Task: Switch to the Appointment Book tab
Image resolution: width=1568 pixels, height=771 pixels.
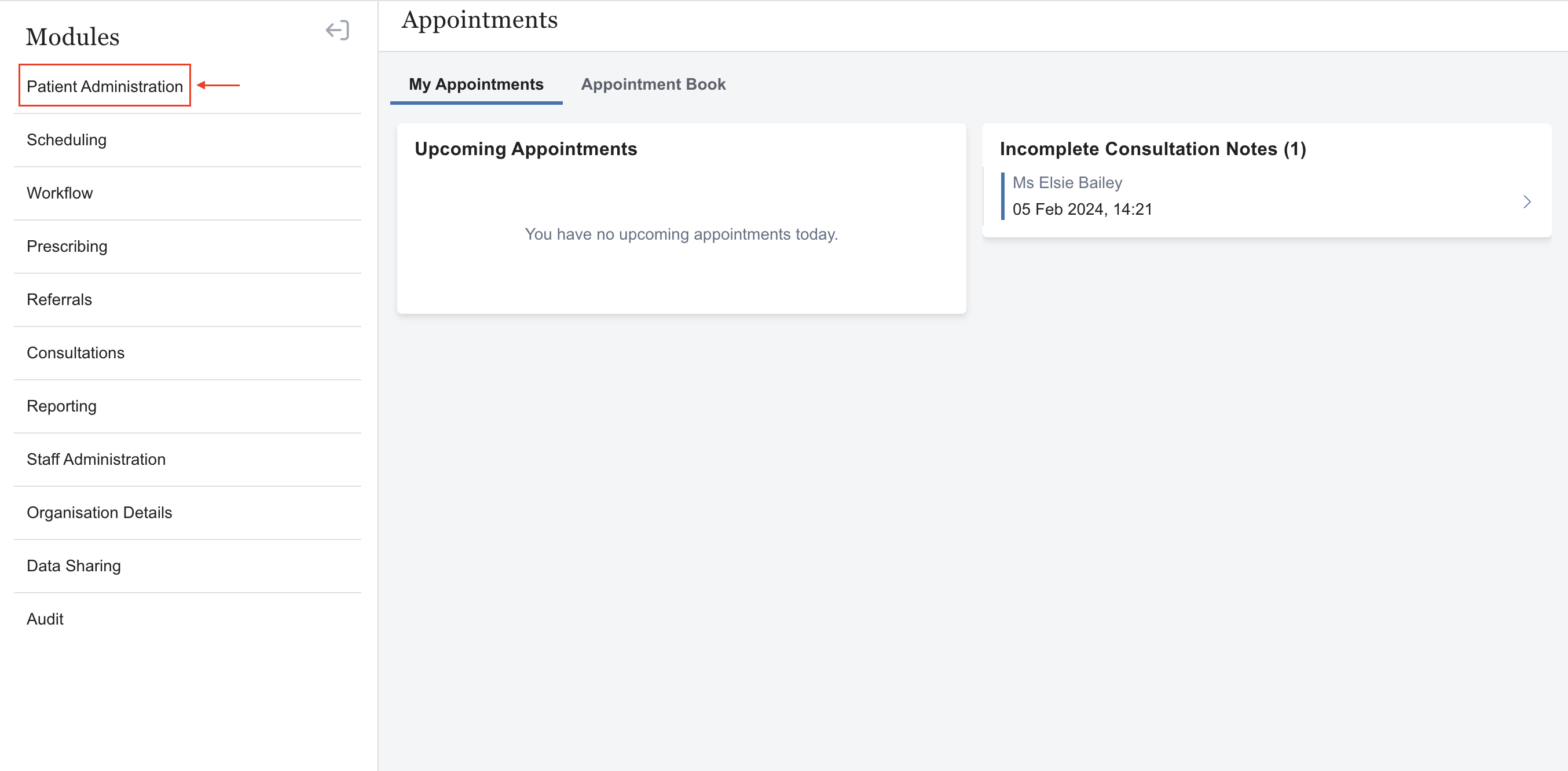Action: click(x=653, y=85)
